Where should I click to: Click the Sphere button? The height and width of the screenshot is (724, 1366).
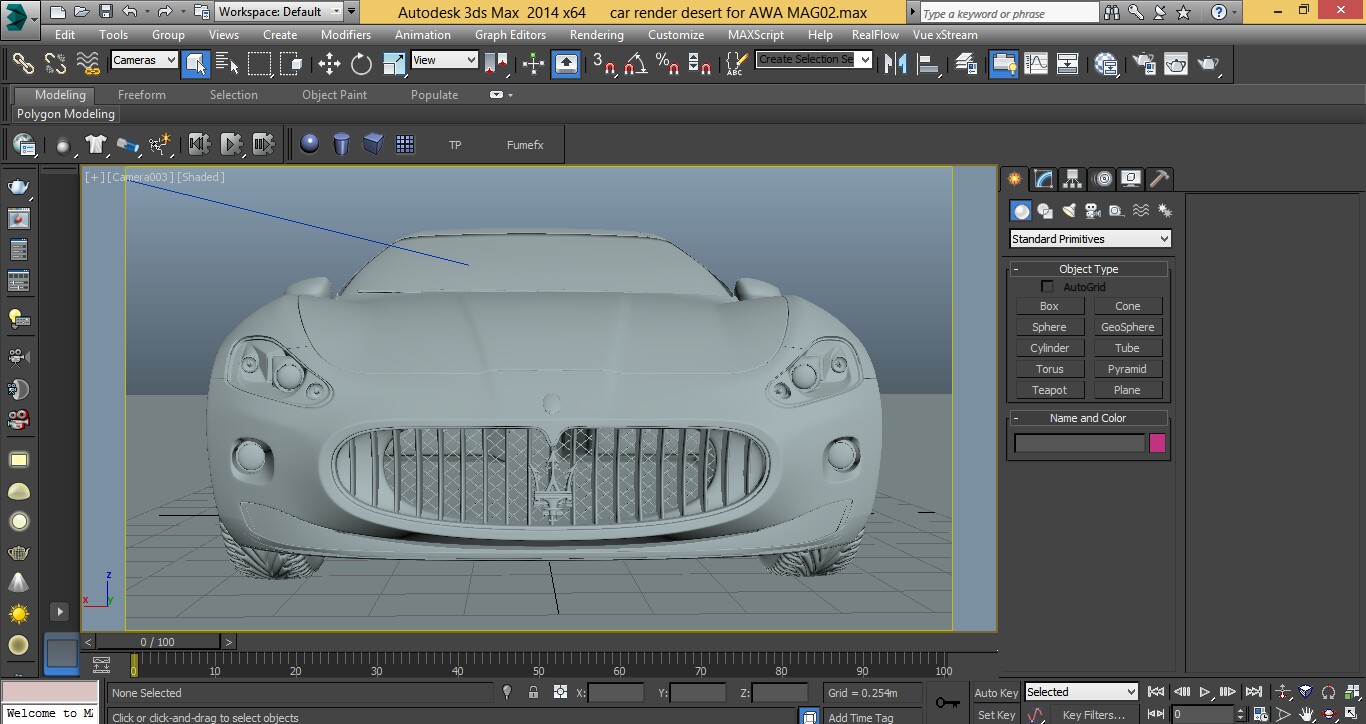click(x=1049, y=327)
